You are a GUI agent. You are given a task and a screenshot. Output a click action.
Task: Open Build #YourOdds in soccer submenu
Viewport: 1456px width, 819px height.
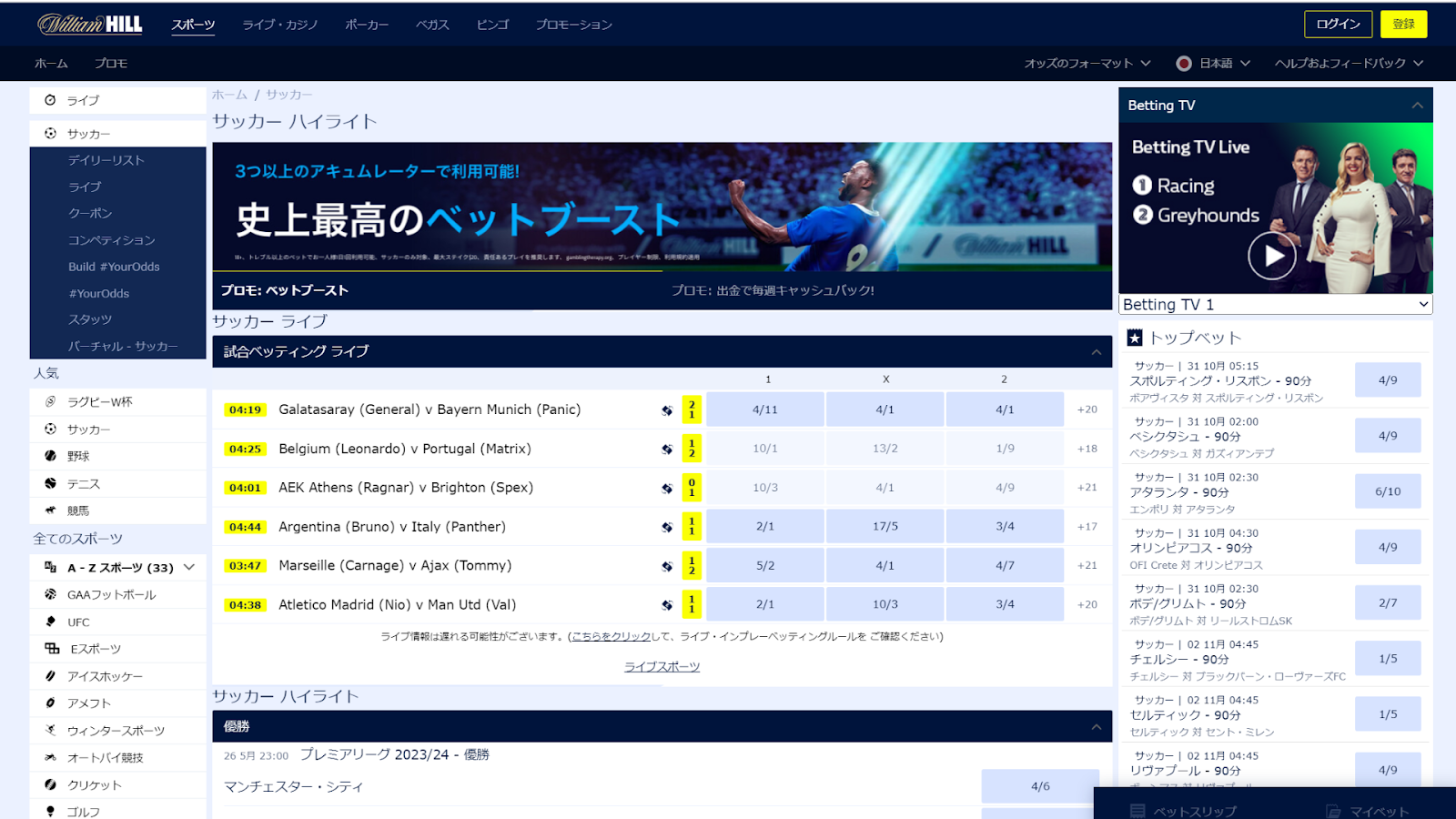pyautogui.click(x=114, y=267)
